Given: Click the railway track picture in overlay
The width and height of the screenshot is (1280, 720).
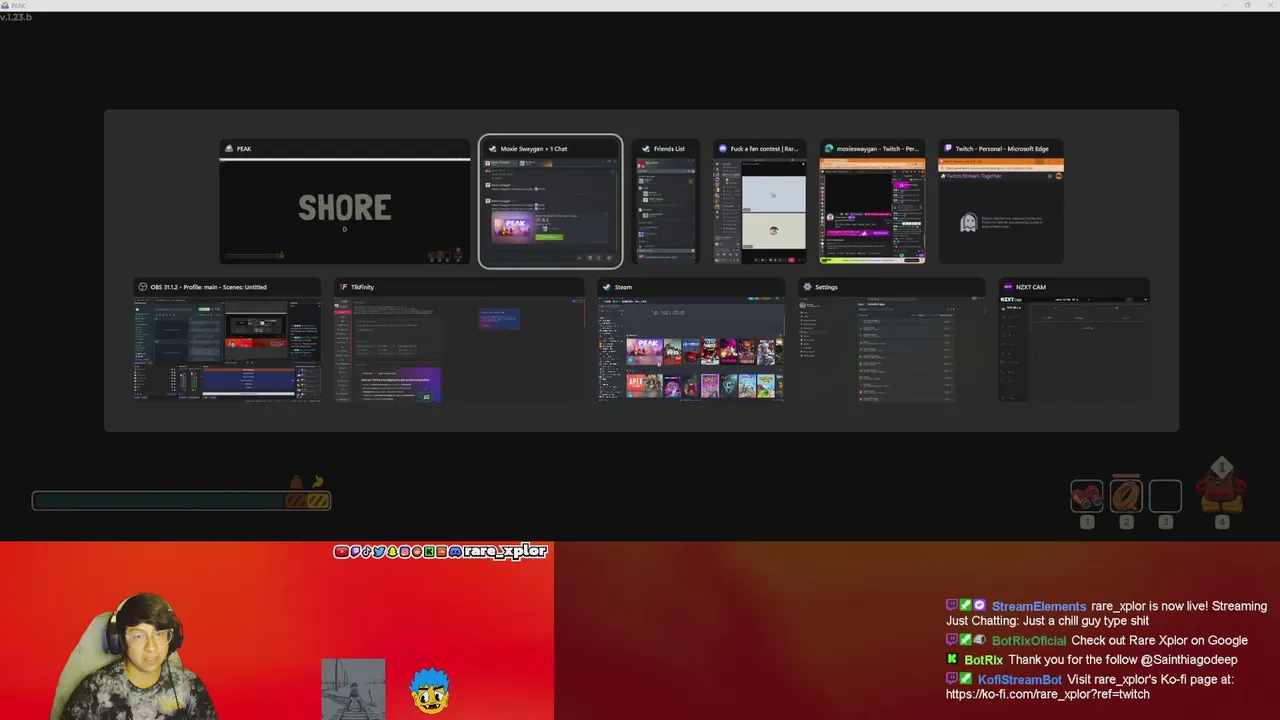Looking at the screenshot, I should (353, 689).
